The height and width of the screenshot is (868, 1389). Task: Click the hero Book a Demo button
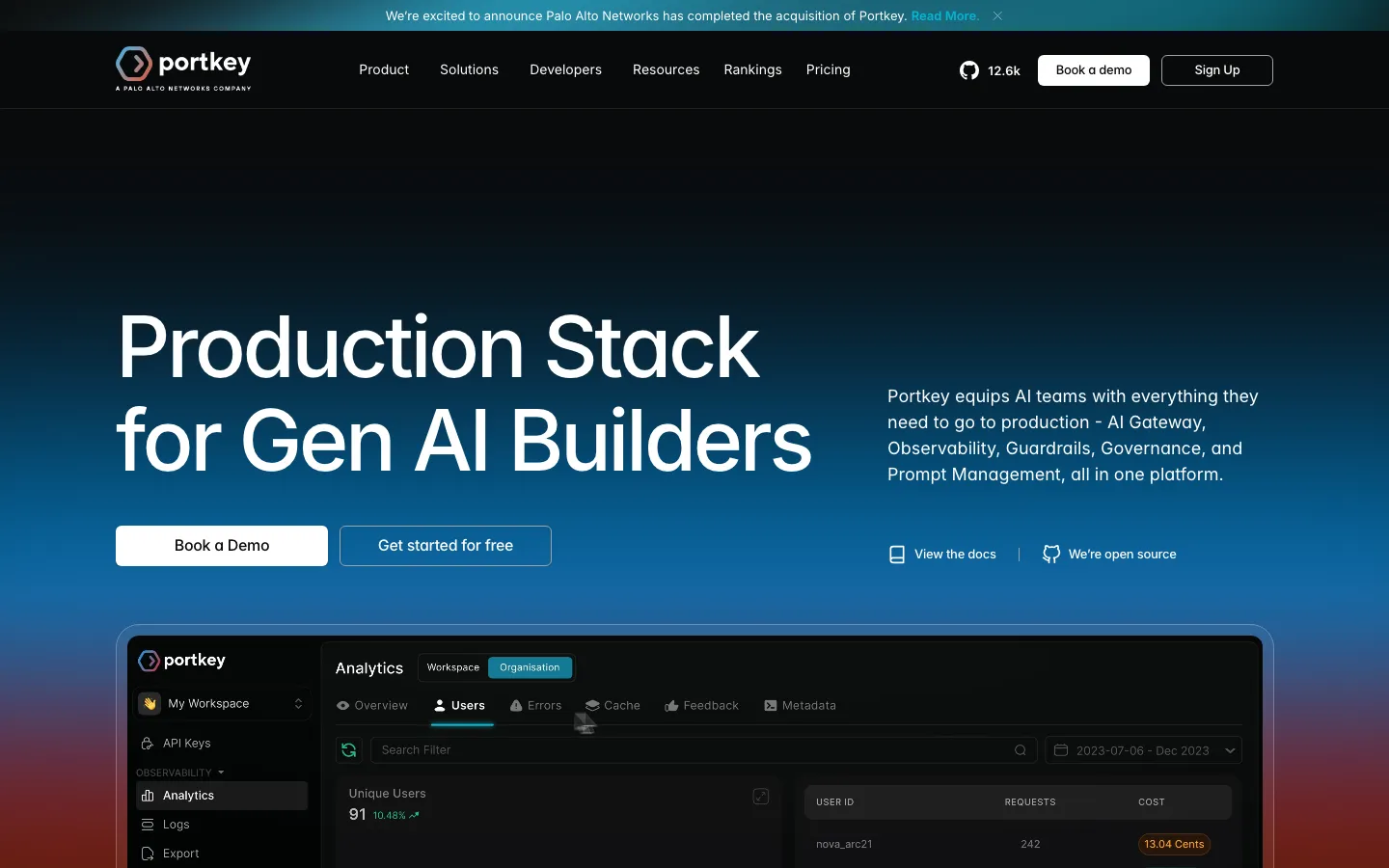[222, 546]
